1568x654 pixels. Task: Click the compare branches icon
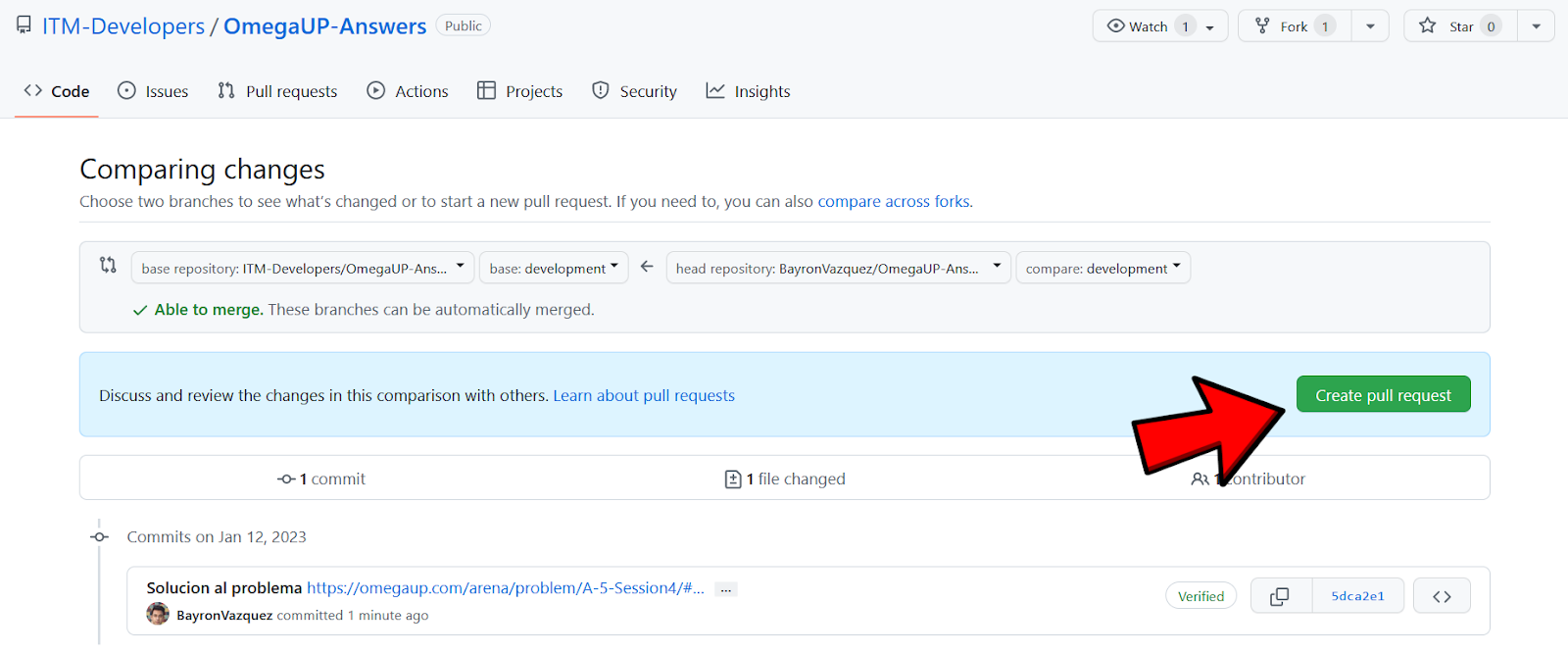(108, 265)
